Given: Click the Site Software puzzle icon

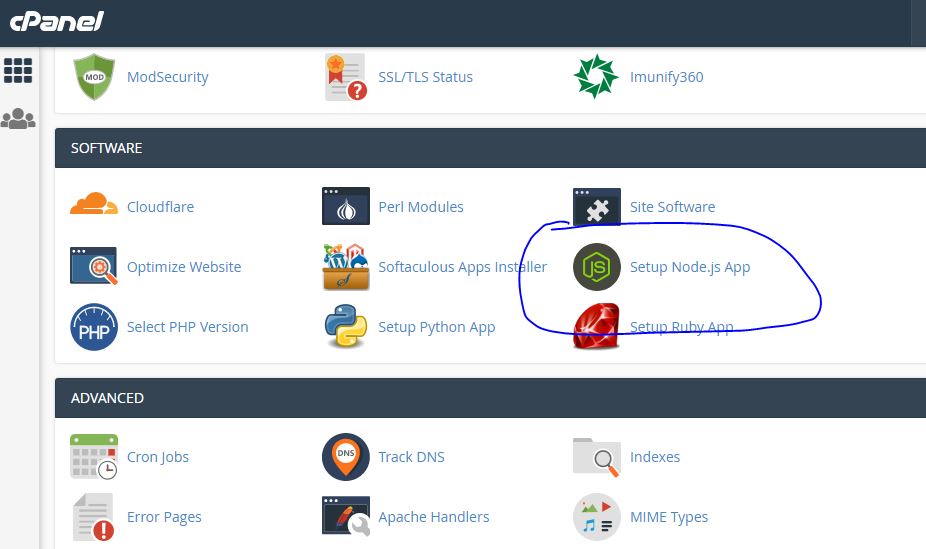Looking at the screenshot, I should pyautogui.click(x=596, y=206).
